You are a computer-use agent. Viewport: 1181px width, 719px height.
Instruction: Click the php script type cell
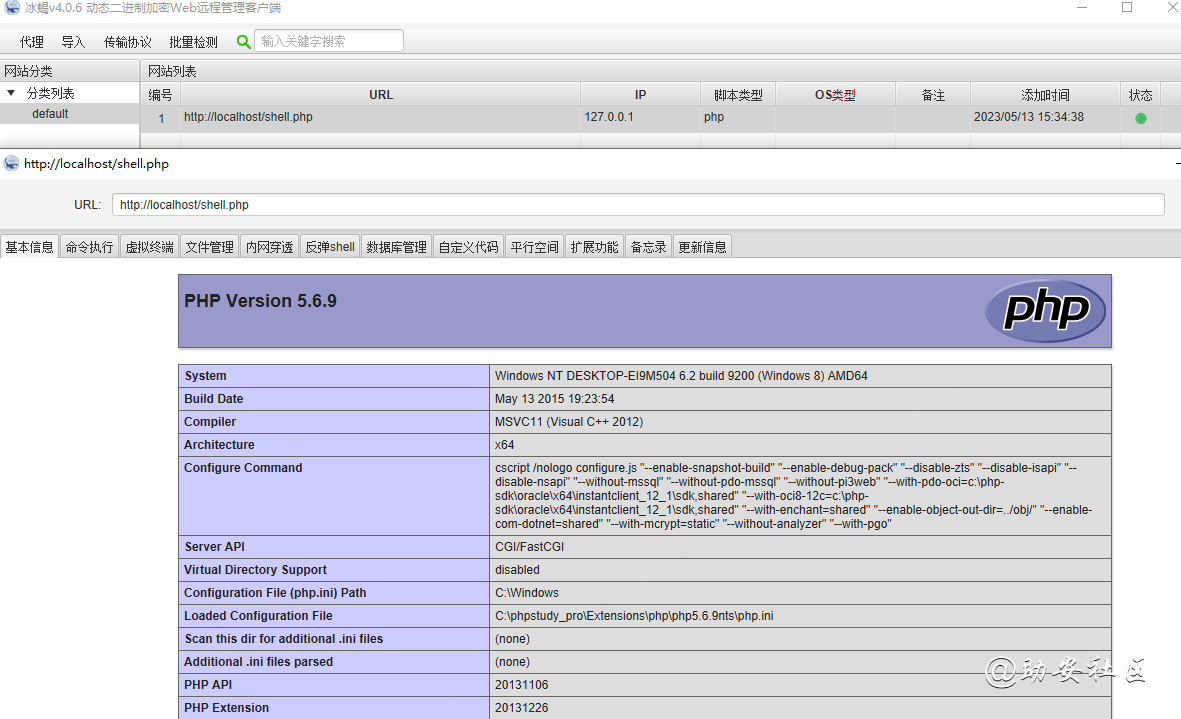pyautogui.click(x=738, y=117)
